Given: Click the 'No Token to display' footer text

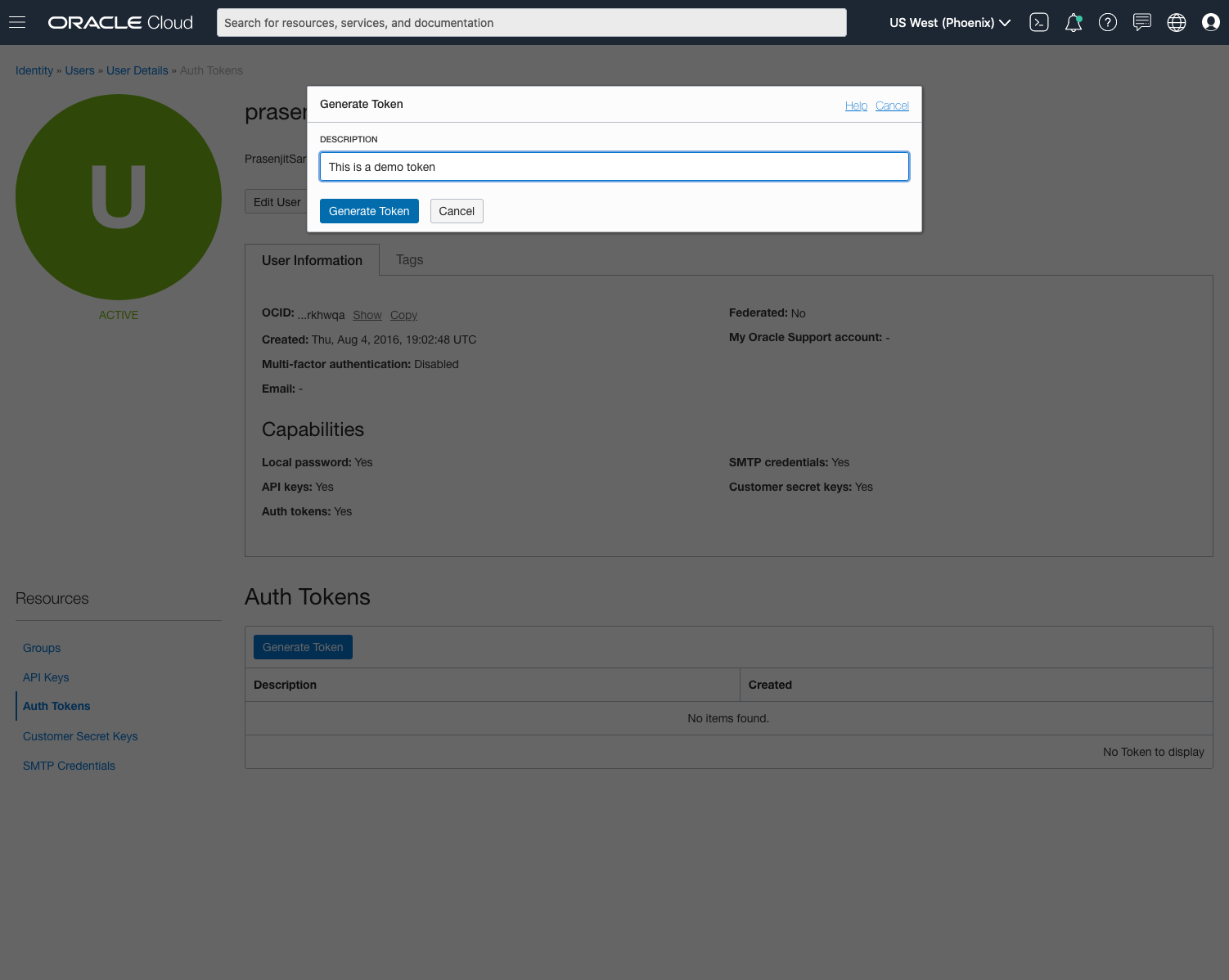Looking at the screenshot, I should tap(1154, 752).
